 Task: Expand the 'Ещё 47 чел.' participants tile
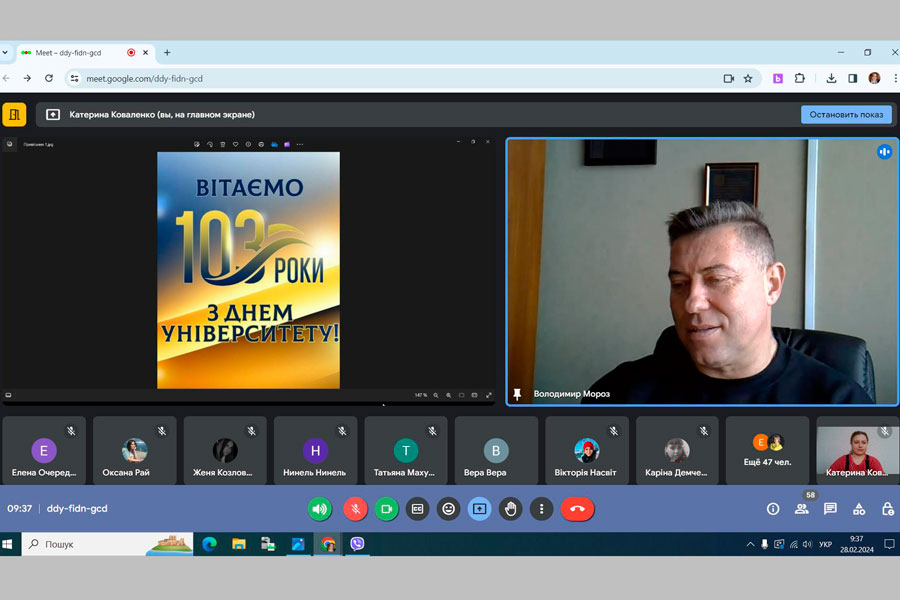(767, 451)
